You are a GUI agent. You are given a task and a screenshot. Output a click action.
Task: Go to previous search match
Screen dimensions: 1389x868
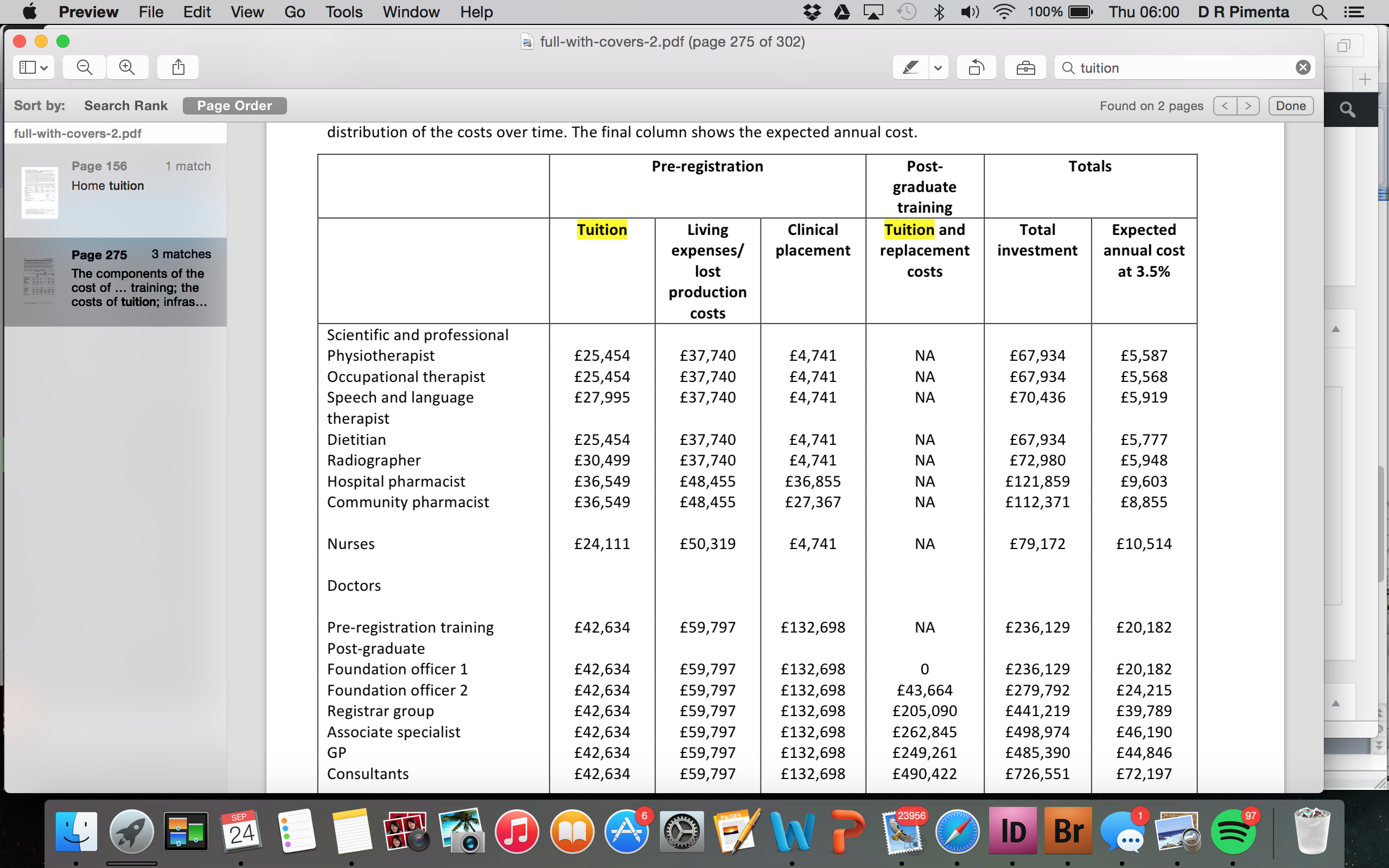1225,106
